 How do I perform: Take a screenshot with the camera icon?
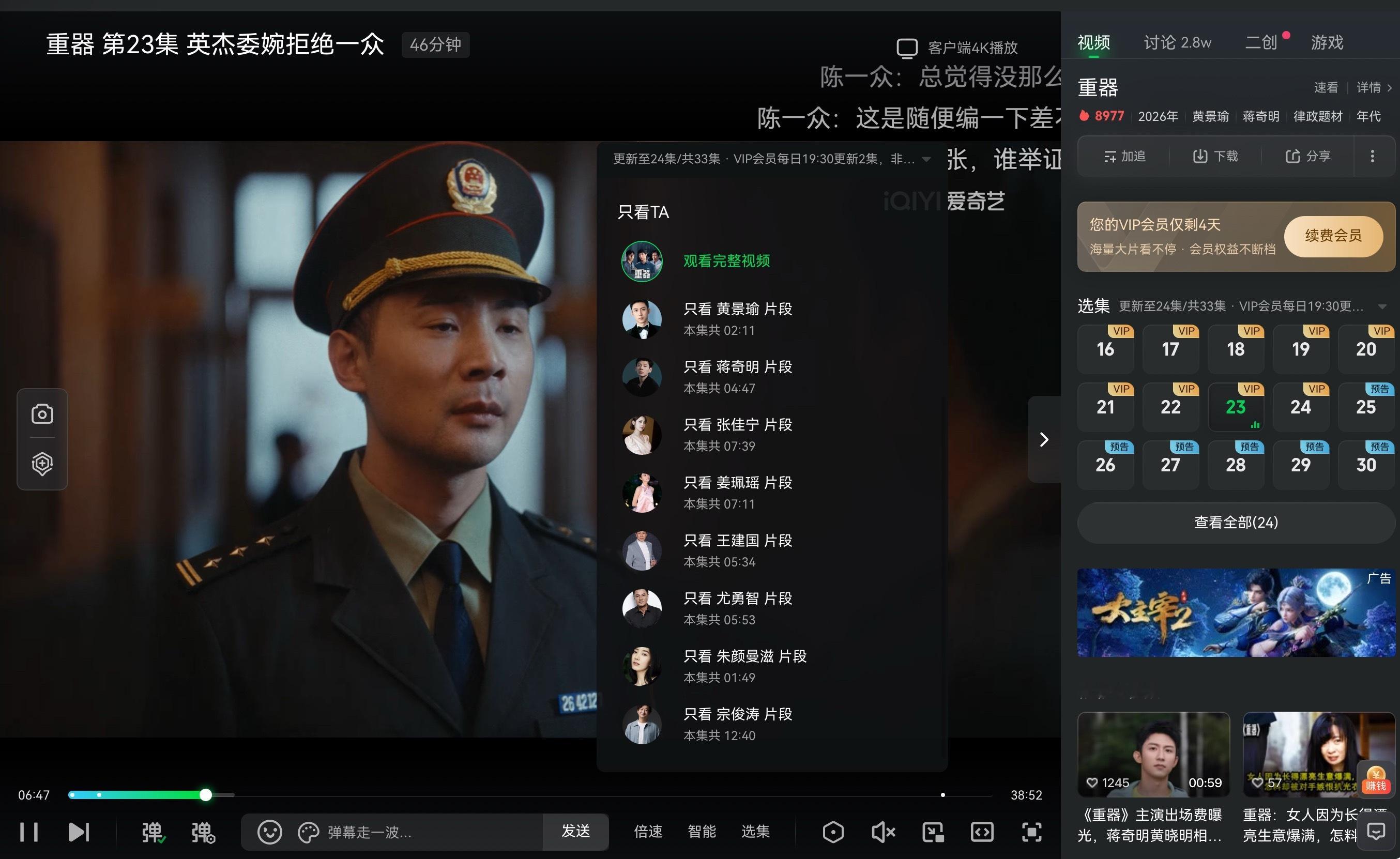(x=42, y=414)
